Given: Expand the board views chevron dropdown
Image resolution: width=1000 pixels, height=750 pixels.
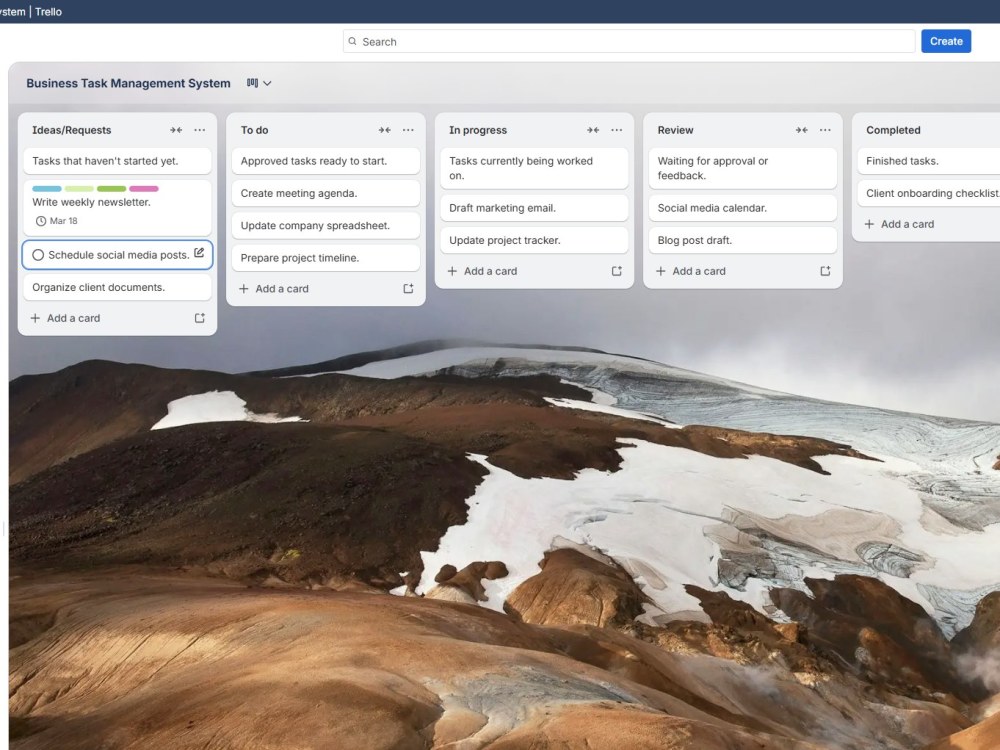Looking at the screenshot, I should pyautogui.click(x=267, y=83).
